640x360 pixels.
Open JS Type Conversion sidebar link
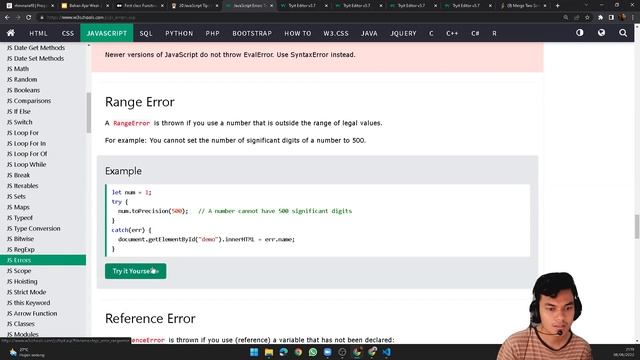(33, 229)
